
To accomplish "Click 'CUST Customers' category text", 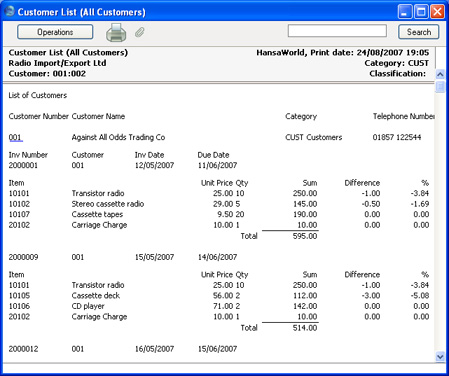I will [314, 137].
